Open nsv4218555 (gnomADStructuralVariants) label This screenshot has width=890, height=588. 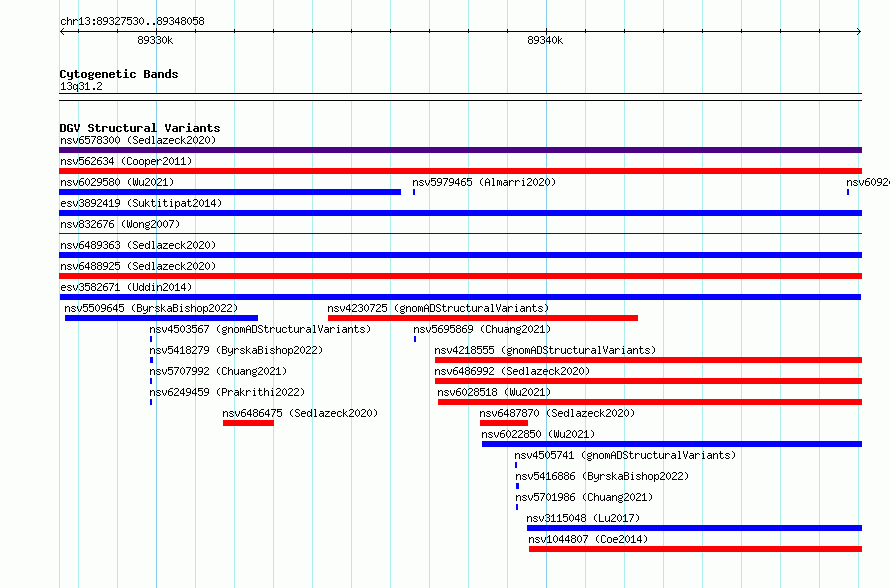545,350
